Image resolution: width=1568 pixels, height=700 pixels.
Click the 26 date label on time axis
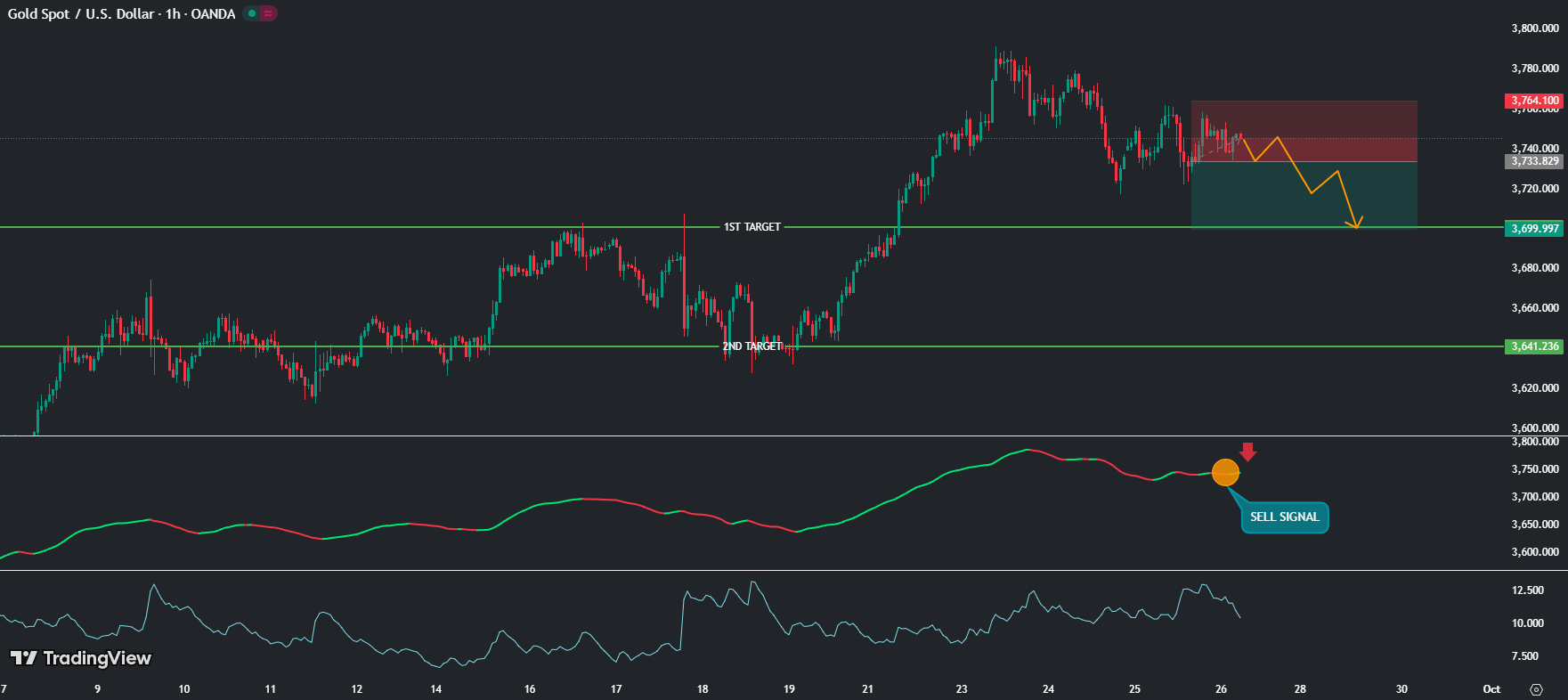pyautogui.click(x=1221, y=689)
